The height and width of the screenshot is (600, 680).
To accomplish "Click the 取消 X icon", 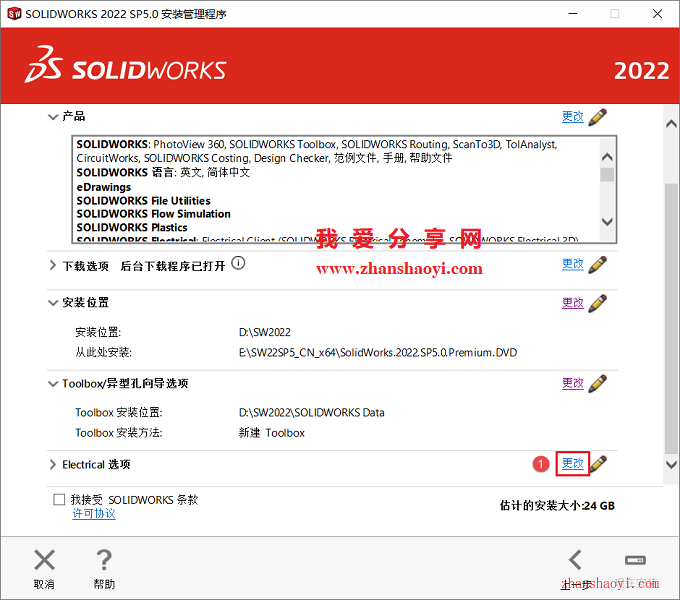I will coord(44,560).
